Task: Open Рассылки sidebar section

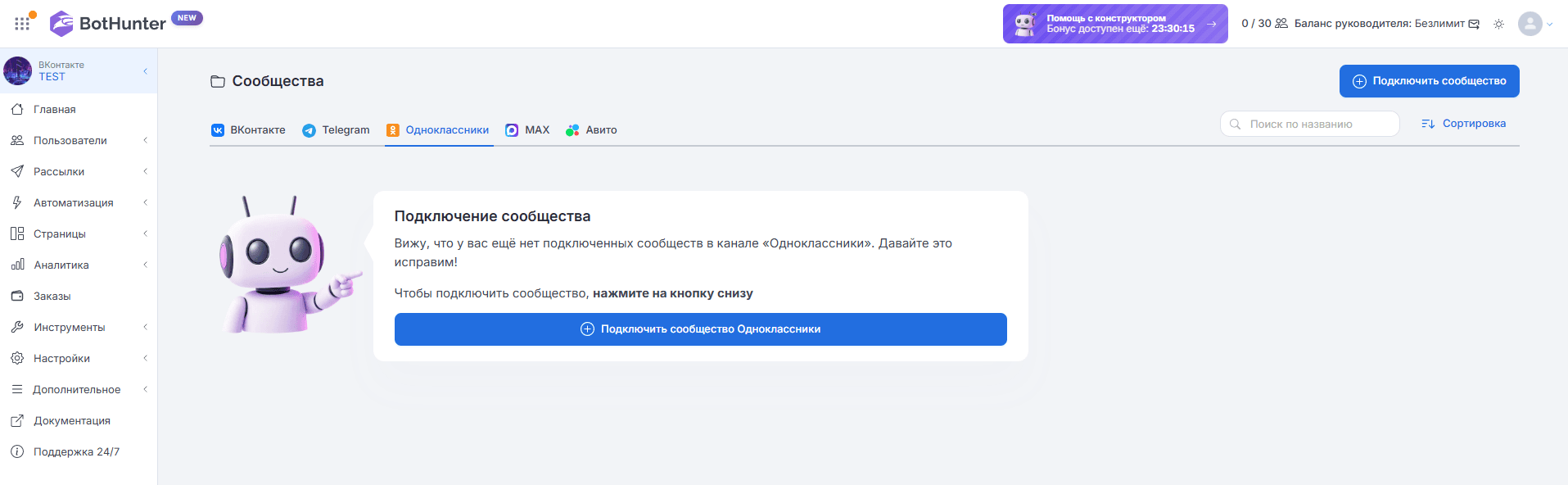Action: pyautogui.click(x=79, y=171)
